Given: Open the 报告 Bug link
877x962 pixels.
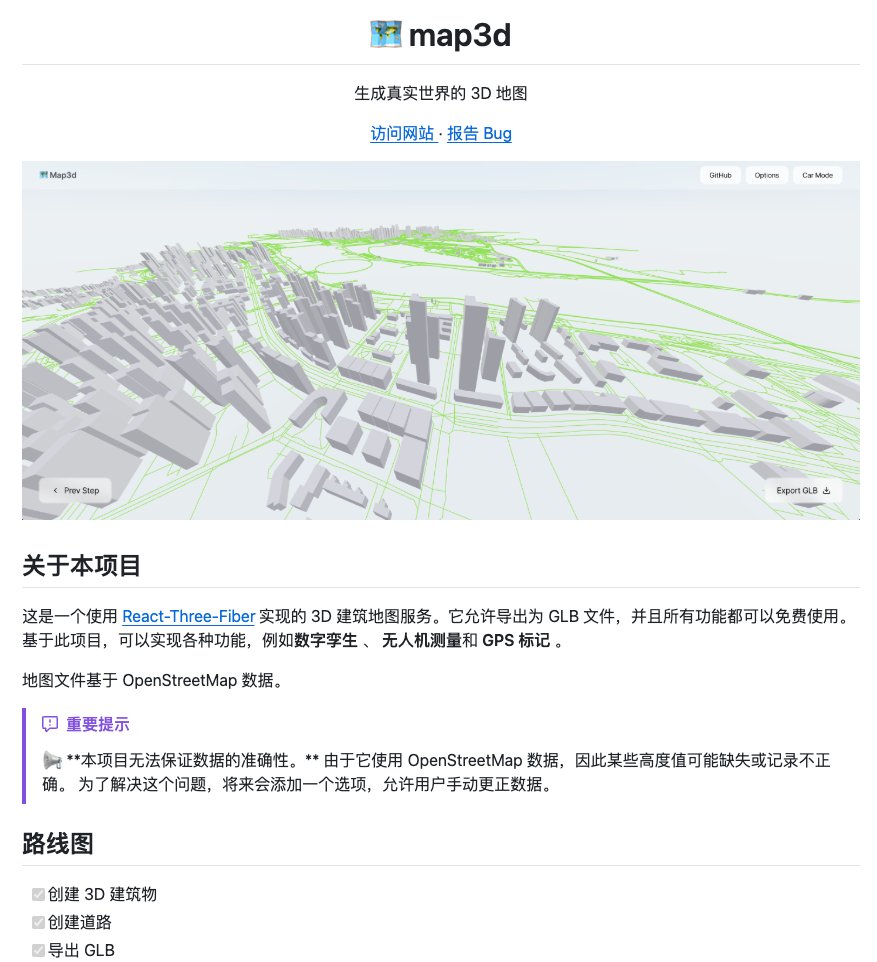Looking at the screenshot, I should [x=479, y=133].
